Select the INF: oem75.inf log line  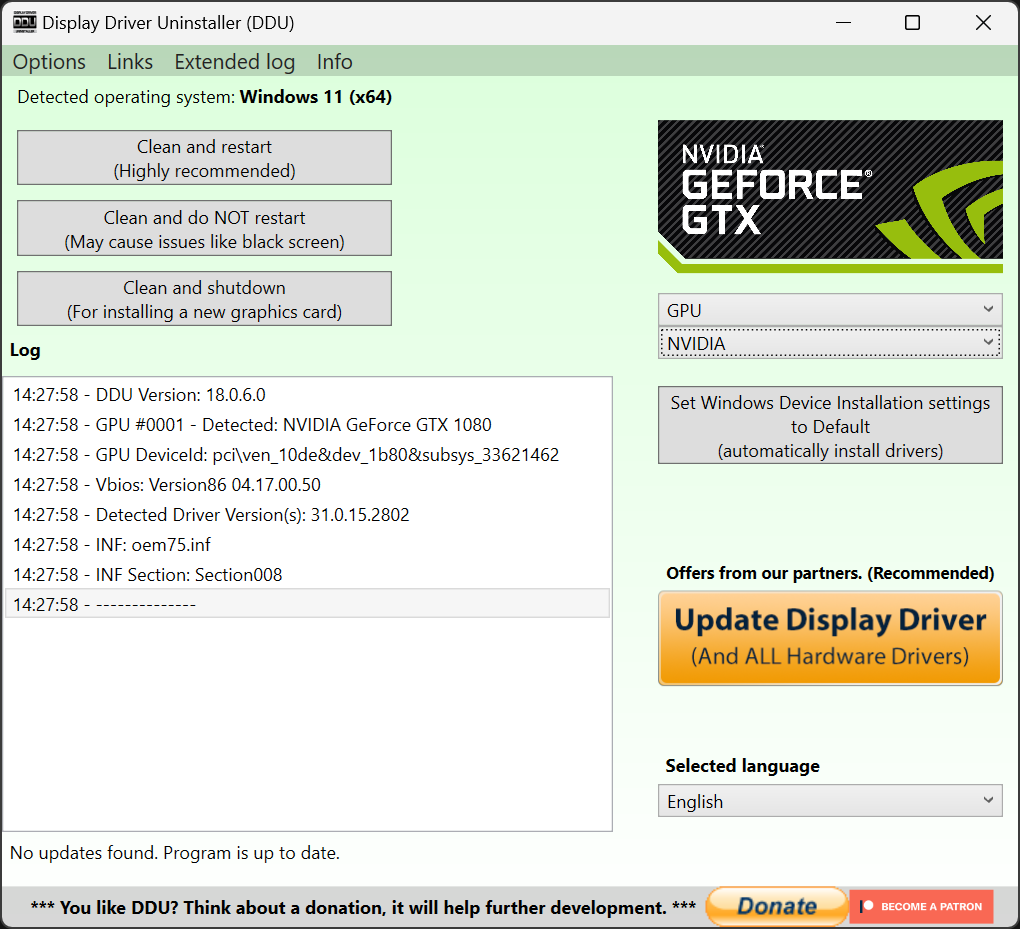pos(307,545)
